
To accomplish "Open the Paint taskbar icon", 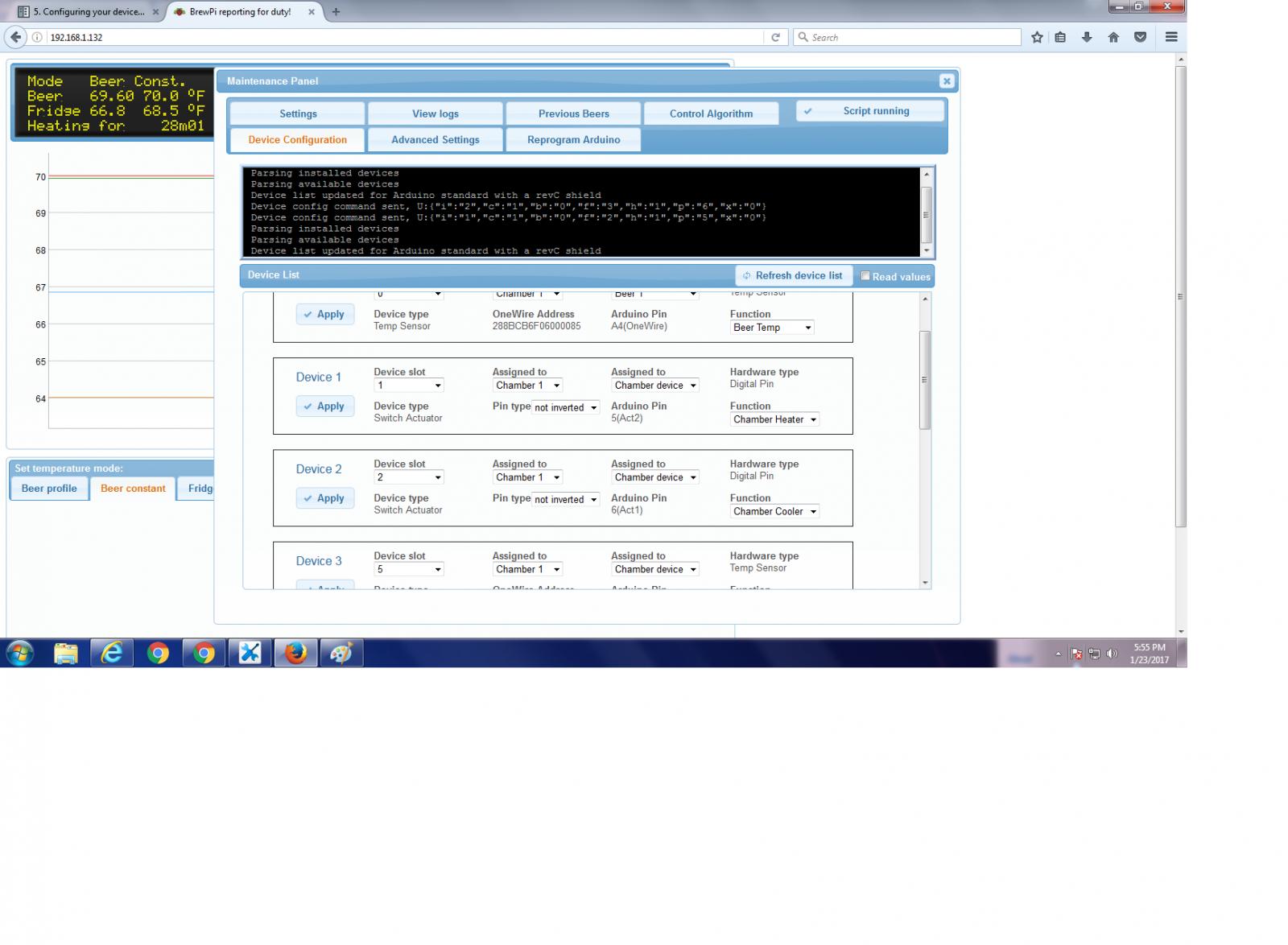I will click(x=341, y=653).
